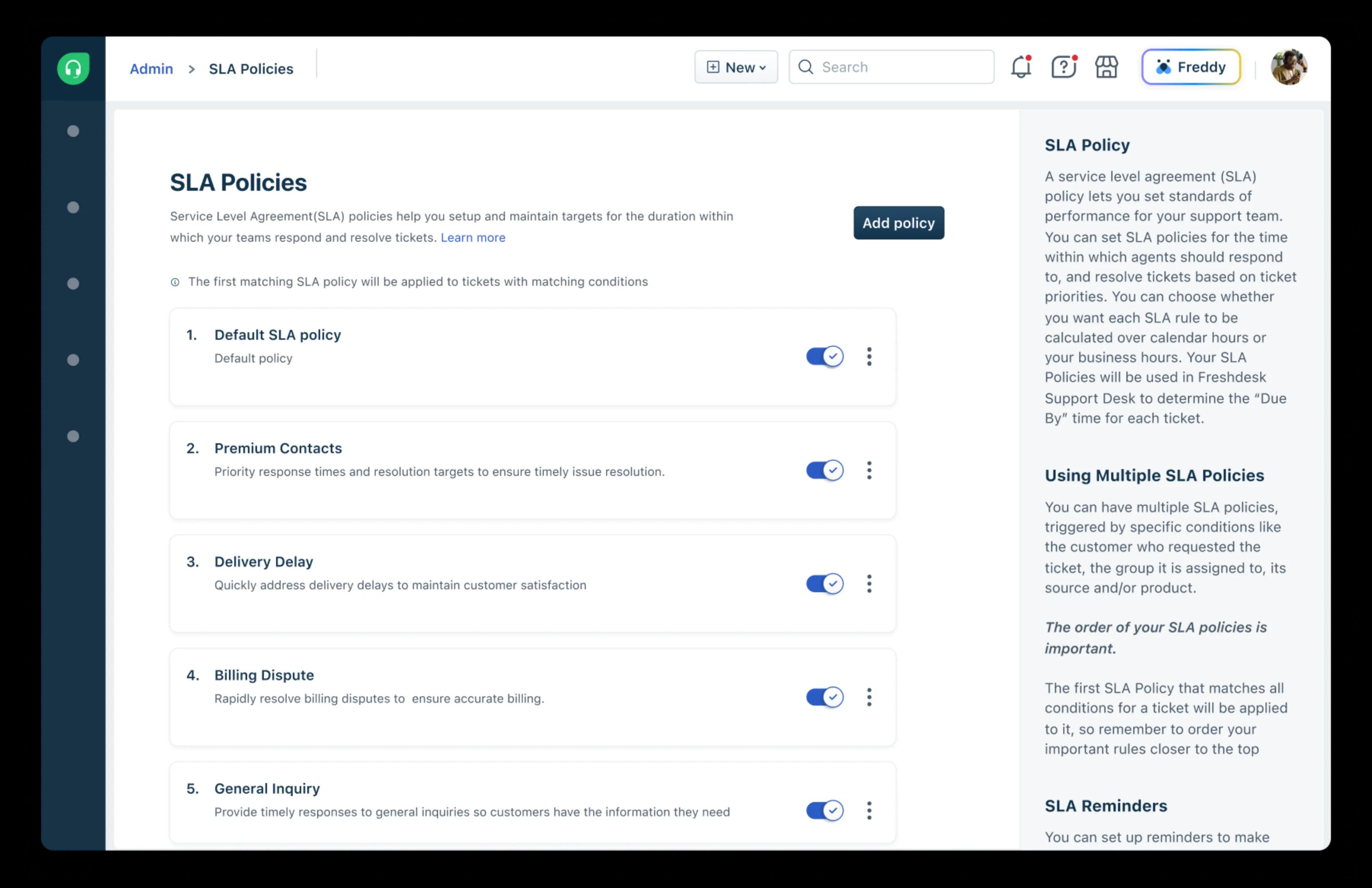1372x888 pixels.
Task: Open the user profile avatar
Action: 1289,67
